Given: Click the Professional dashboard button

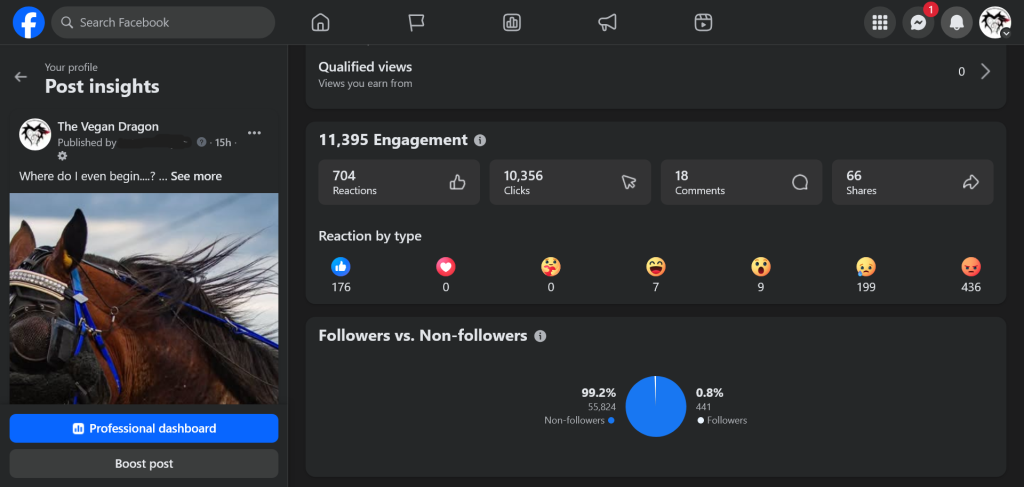Looking at the screenshot, I should click(144, 428).
